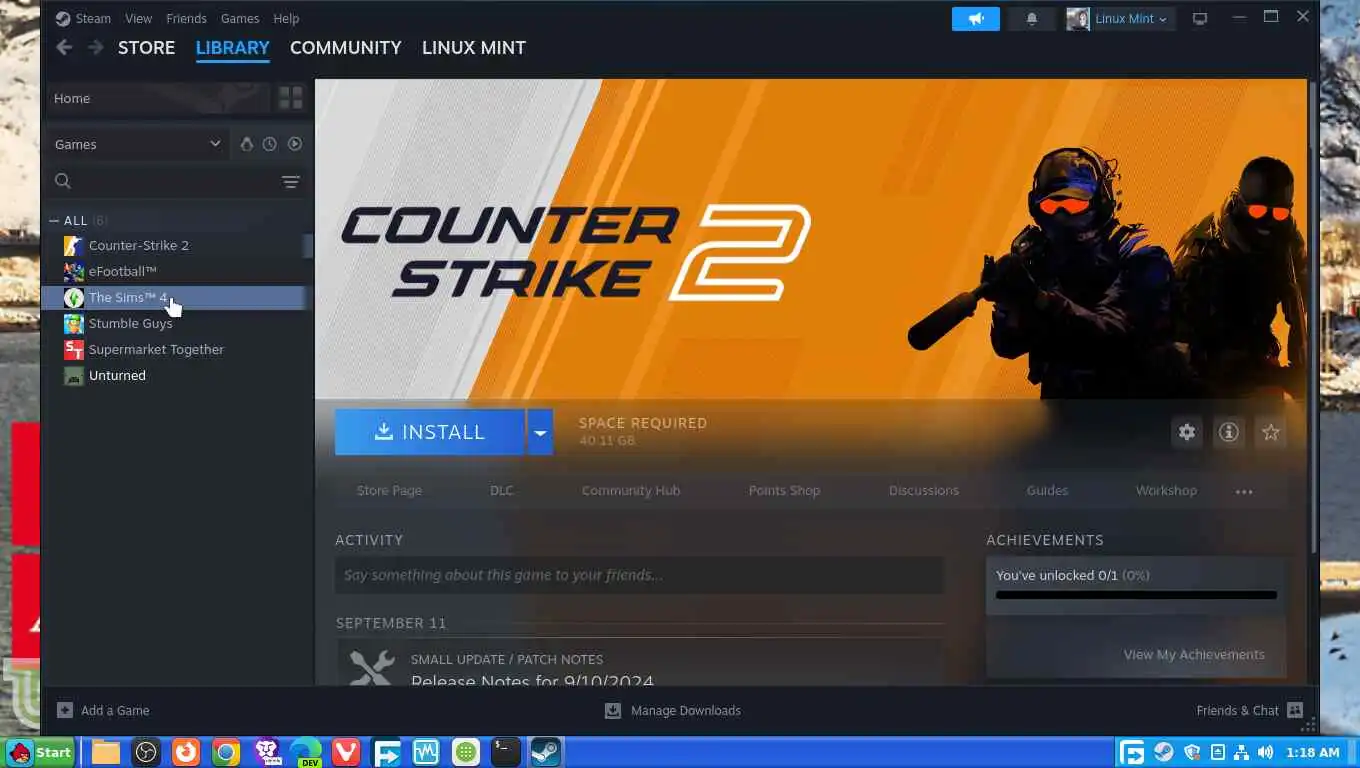Toggle the recent activity clock filter
1360x768 pixels.
(x=270, y=144)
